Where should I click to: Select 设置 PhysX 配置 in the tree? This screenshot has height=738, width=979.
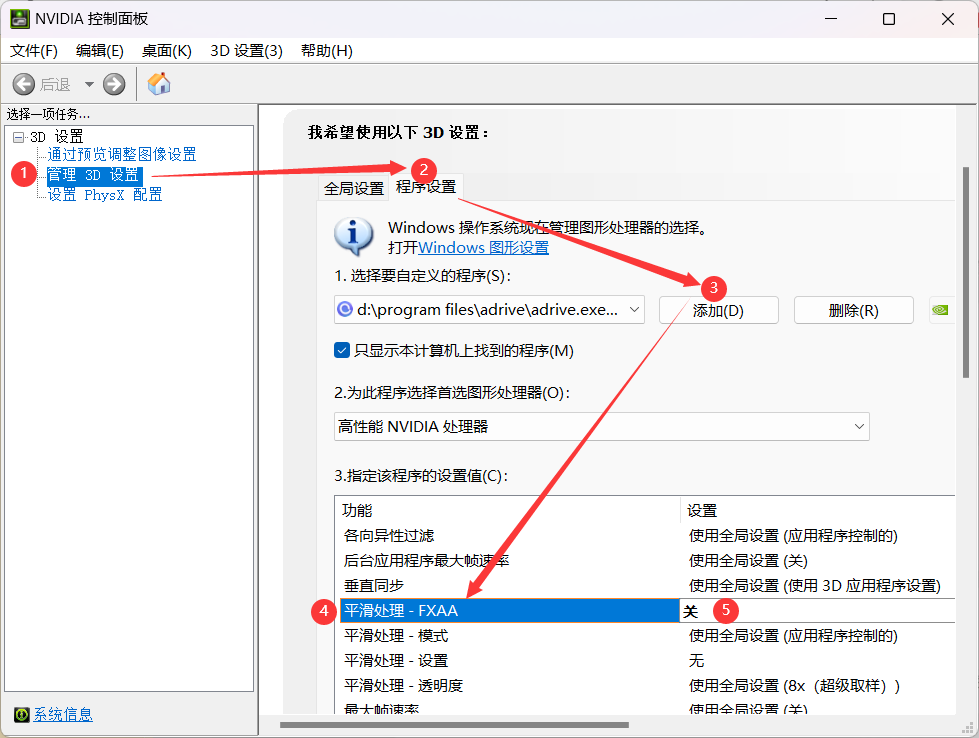click(x=105, y=195)
